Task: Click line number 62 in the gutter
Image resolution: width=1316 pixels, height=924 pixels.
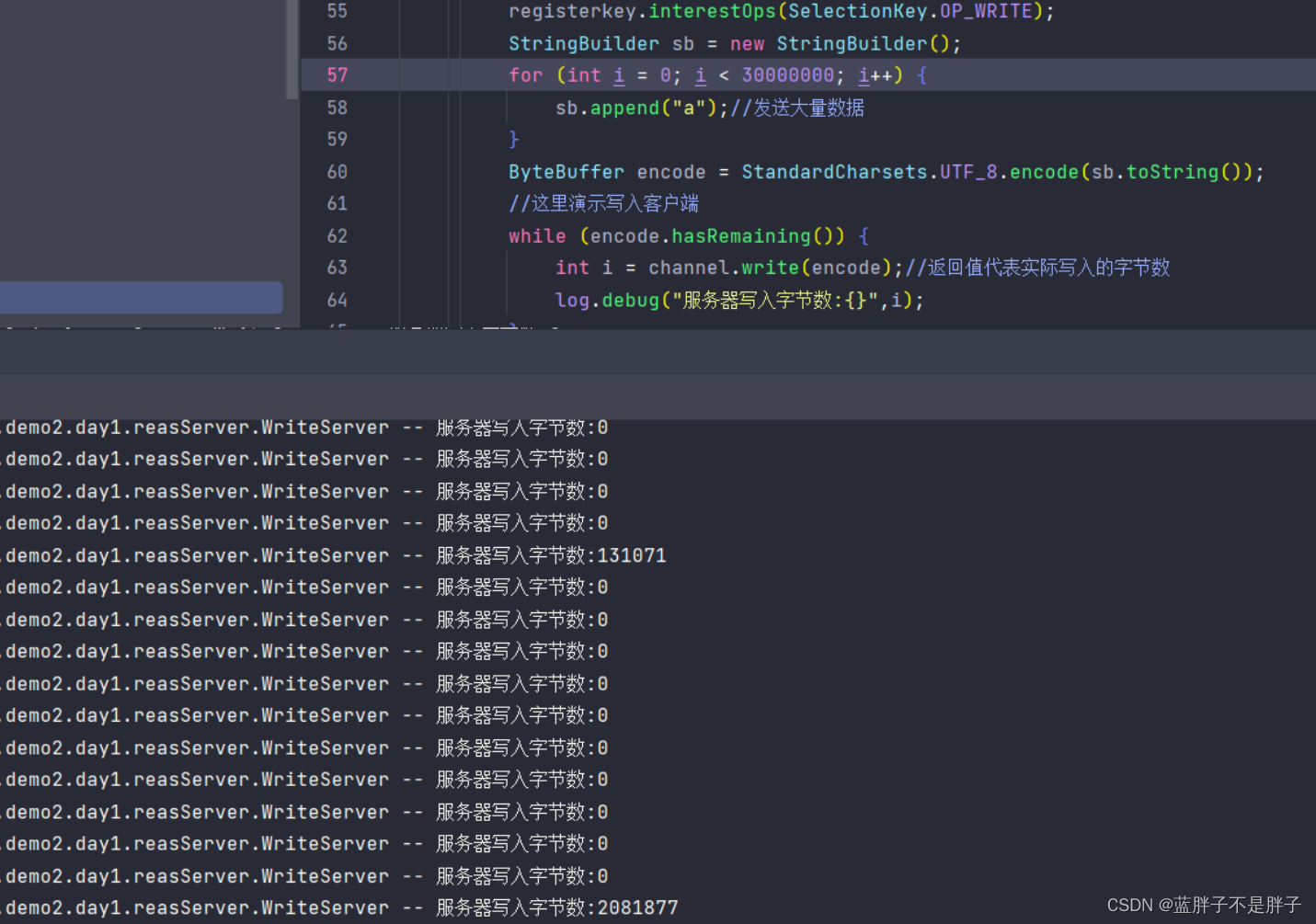Action: coord(338,236)
